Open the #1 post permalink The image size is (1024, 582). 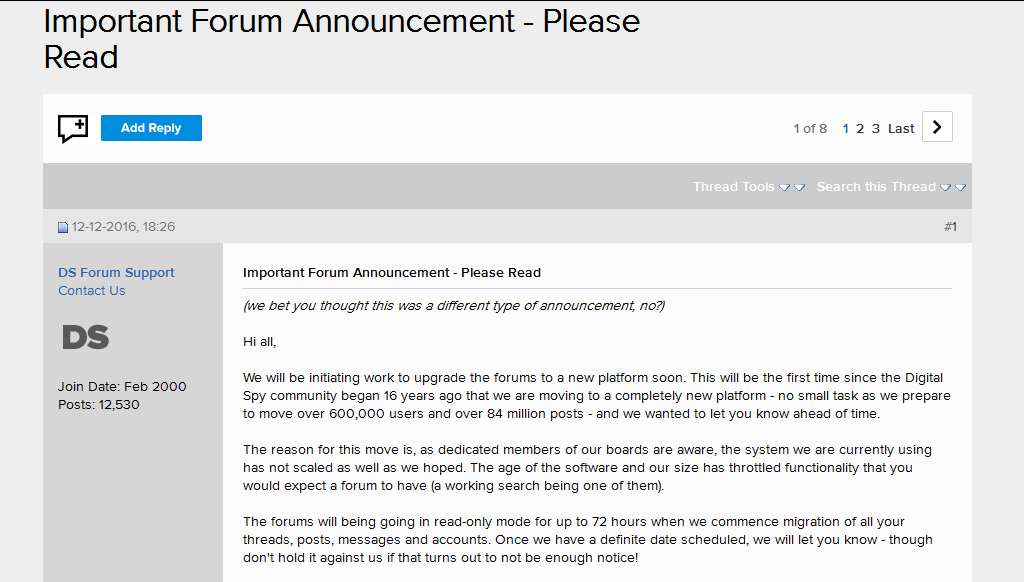[x=950, y=227]
